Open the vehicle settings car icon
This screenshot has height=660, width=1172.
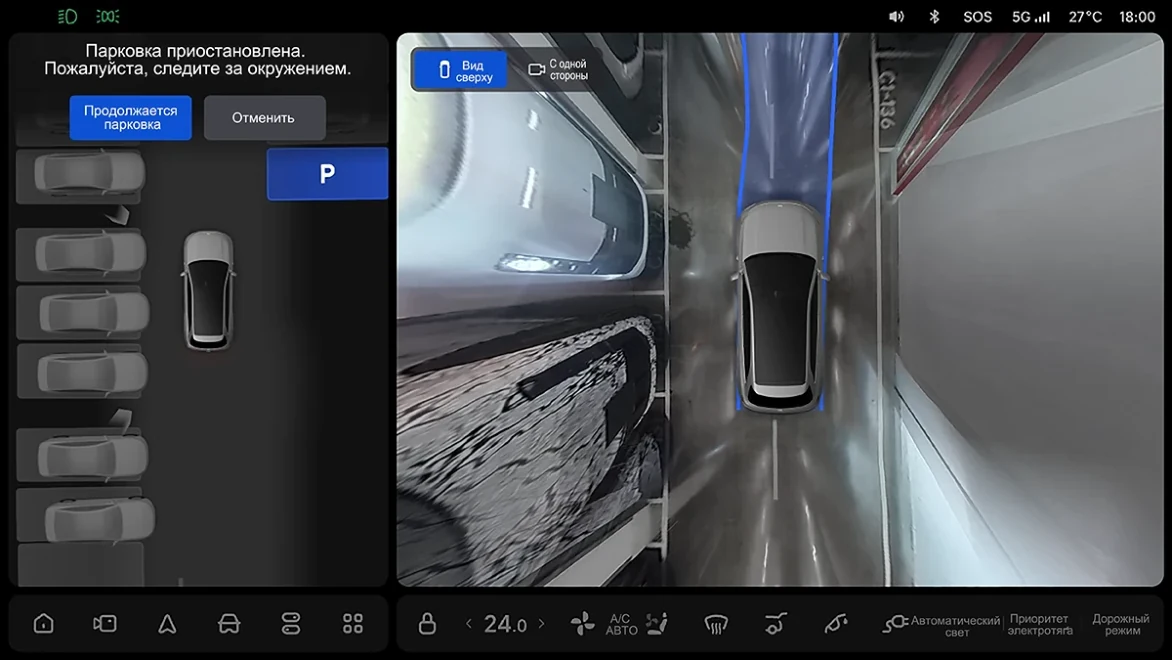[229, 623]
